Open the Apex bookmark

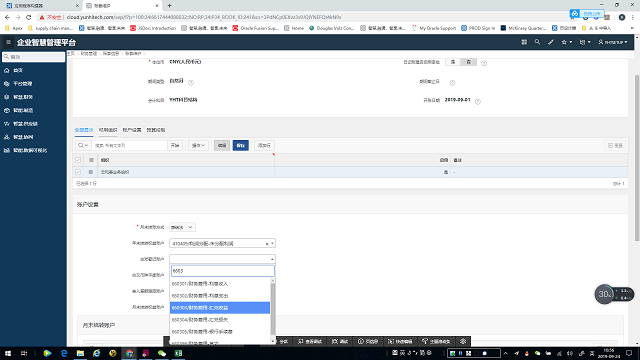pyautogui.click(x=14, y=28)
